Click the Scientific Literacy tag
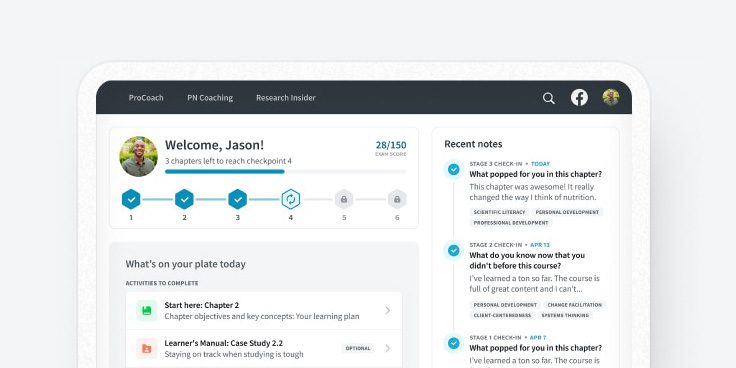The height and width of the screenshot is (368, 736). [499, 212]
